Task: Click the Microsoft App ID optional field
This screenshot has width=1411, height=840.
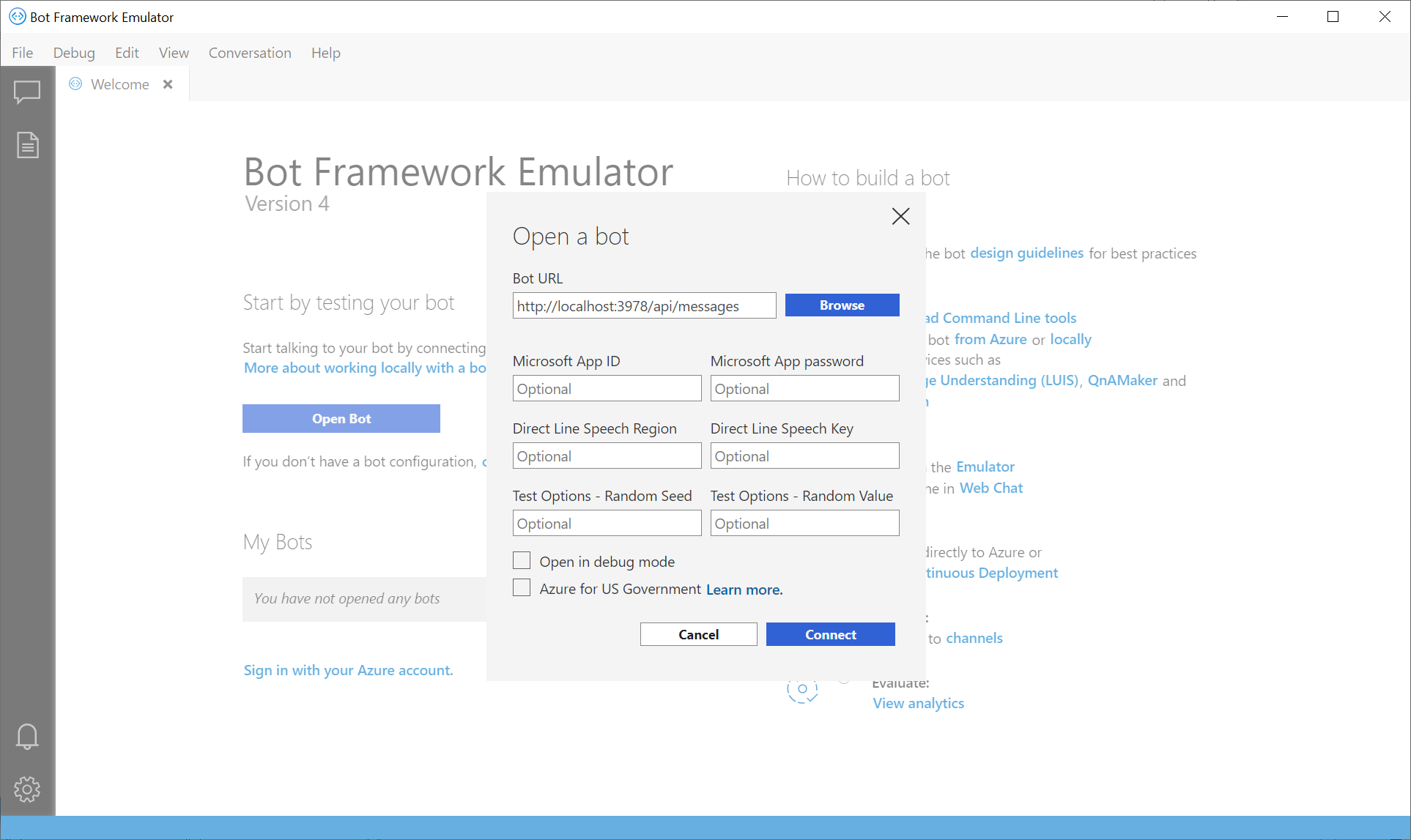Action: coord(605,389)
